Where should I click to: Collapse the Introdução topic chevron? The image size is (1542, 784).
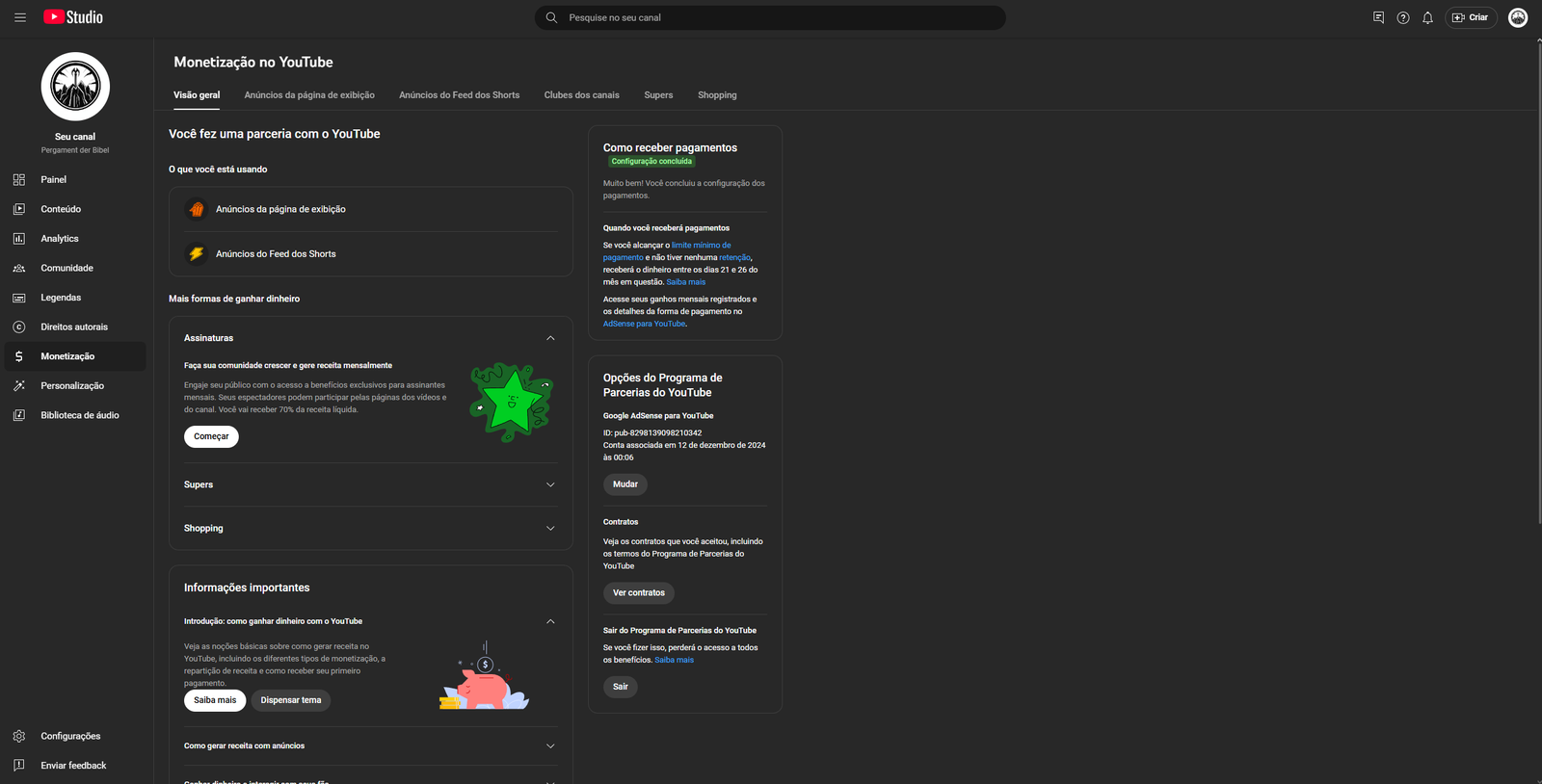(x=550, y=621)
